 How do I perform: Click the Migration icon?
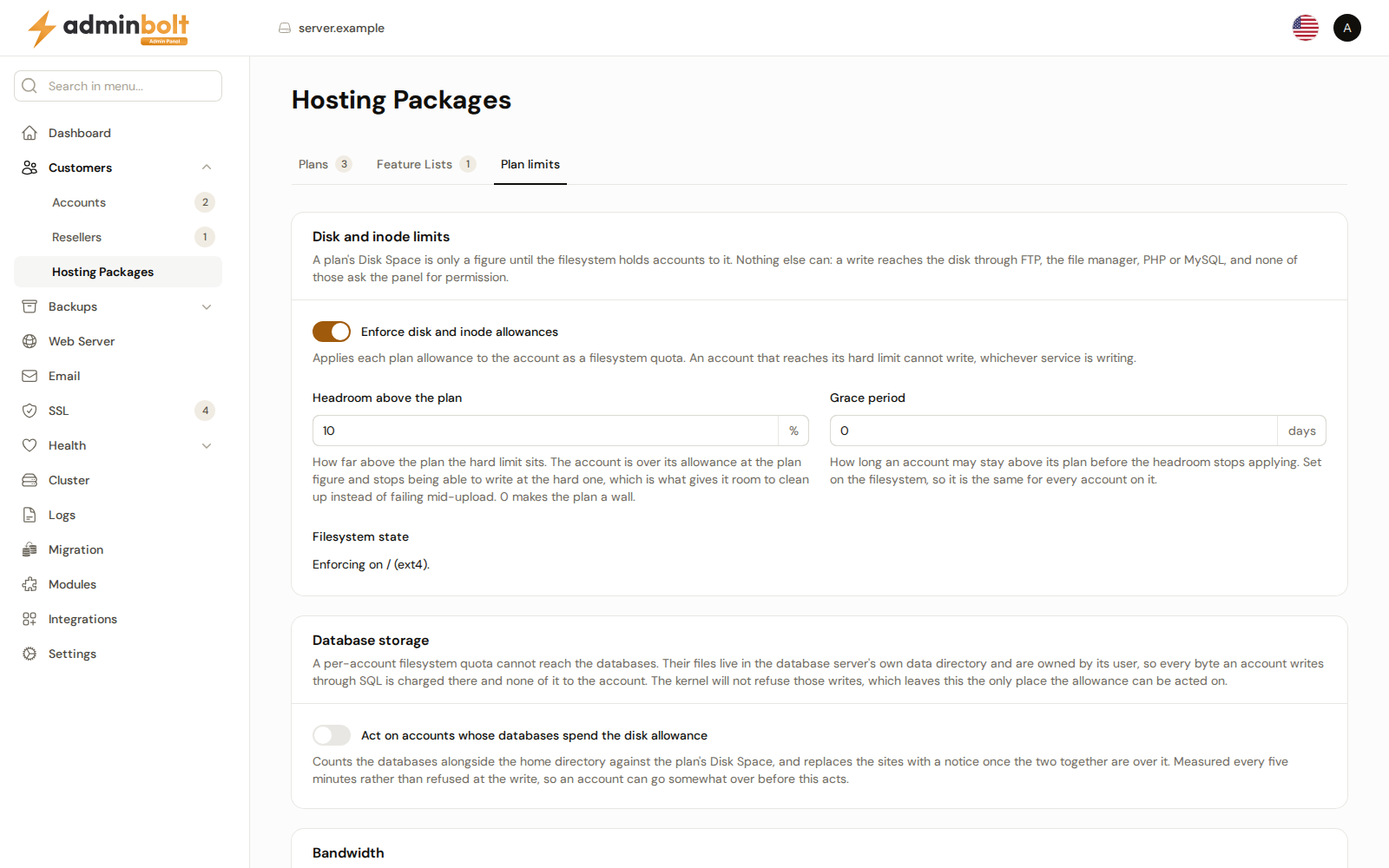tap(30, 549)
